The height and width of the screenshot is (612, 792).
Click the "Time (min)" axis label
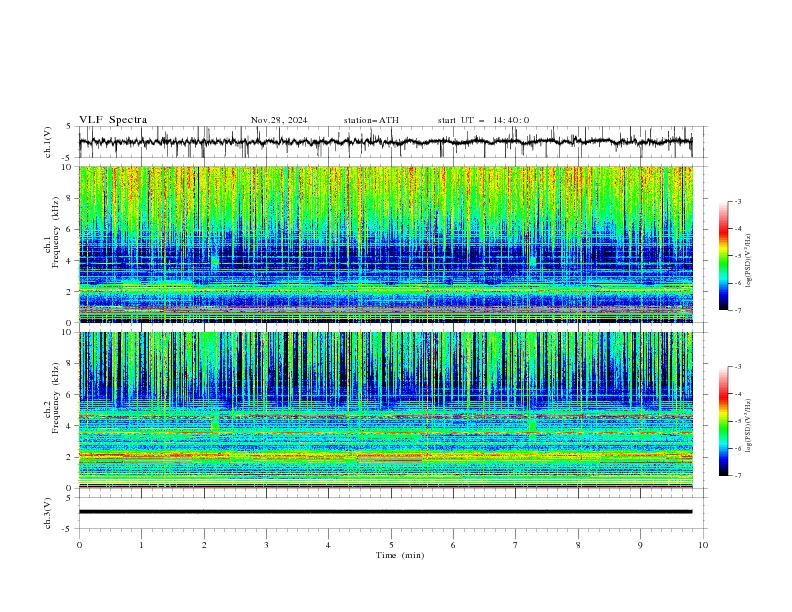pos(400,555)
